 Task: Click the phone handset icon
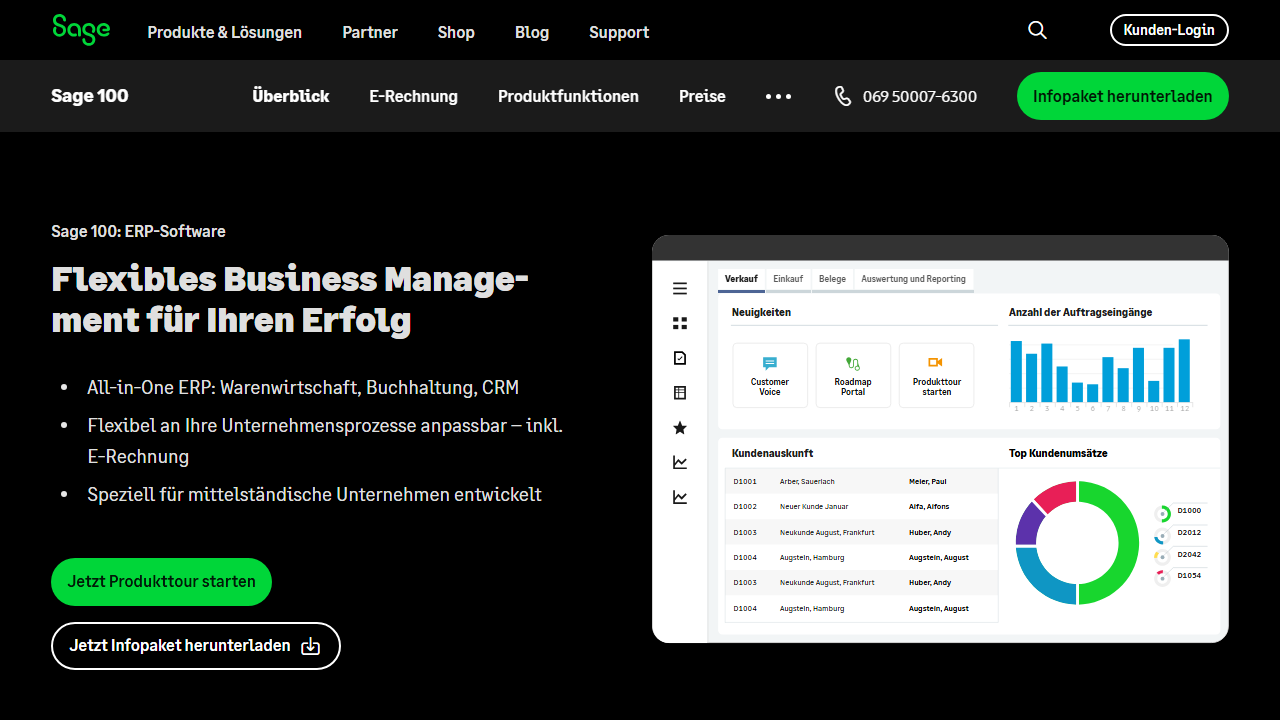point(843,96)
